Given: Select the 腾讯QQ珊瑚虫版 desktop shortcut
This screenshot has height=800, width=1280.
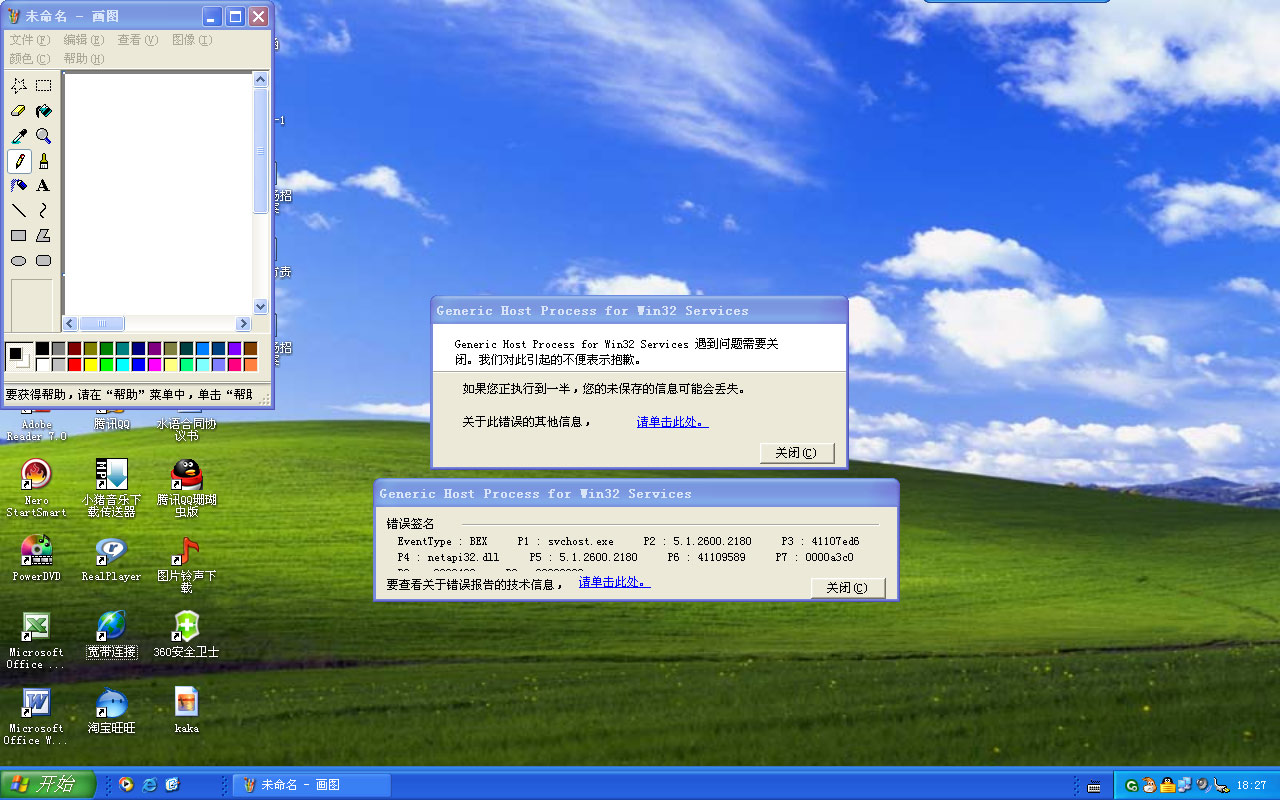Looking at the screenshot, I should tap(186, 489).
